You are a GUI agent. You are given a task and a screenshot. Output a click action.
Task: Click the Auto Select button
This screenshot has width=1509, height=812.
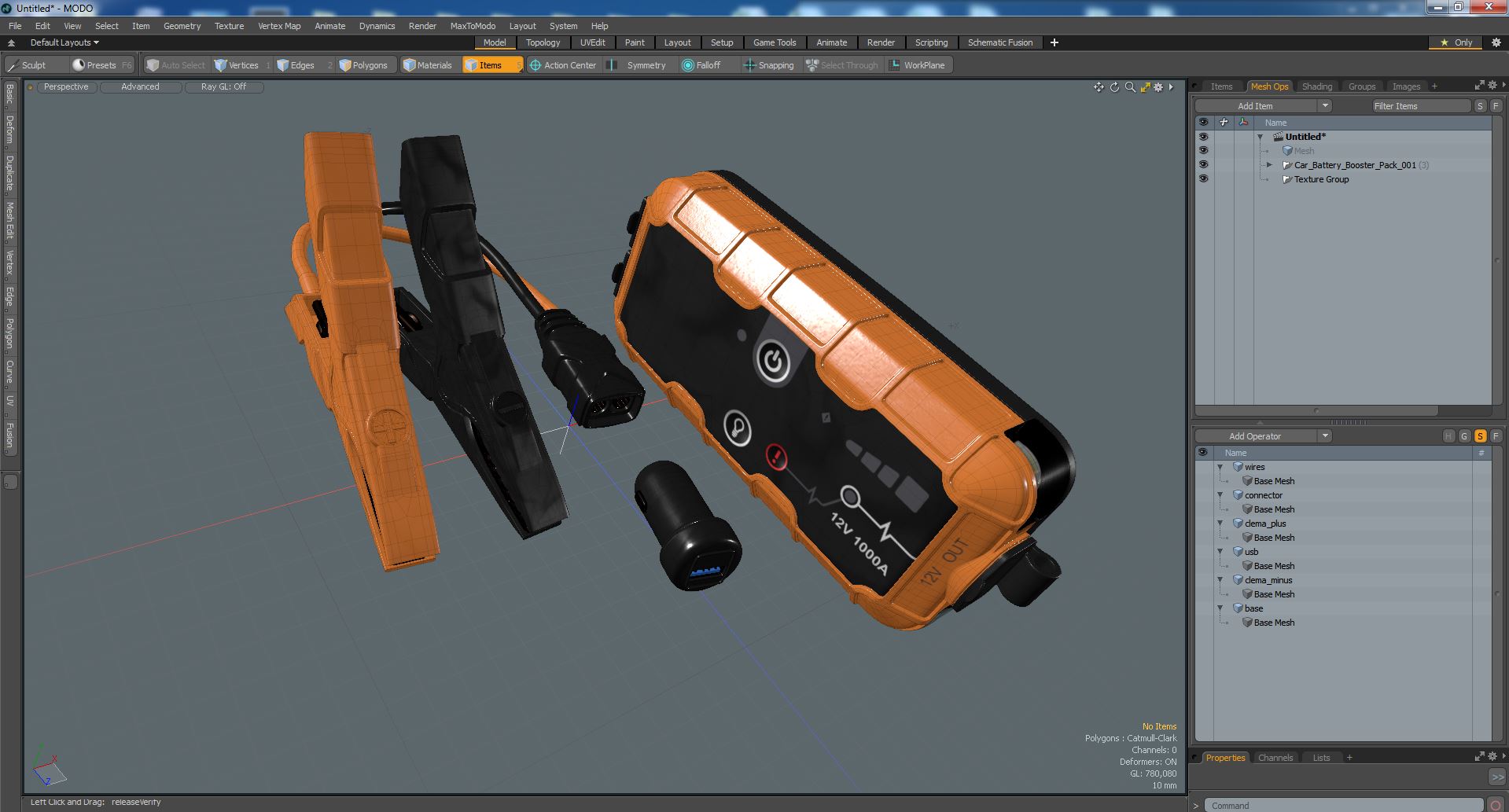[x=175, y=65]
